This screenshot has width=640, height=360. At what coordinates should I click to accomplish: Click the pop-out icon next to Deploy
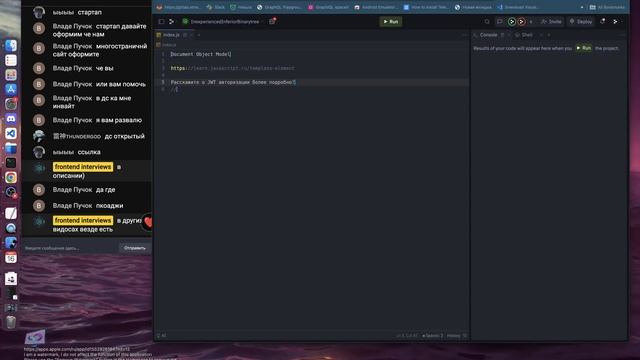[602, 21]
